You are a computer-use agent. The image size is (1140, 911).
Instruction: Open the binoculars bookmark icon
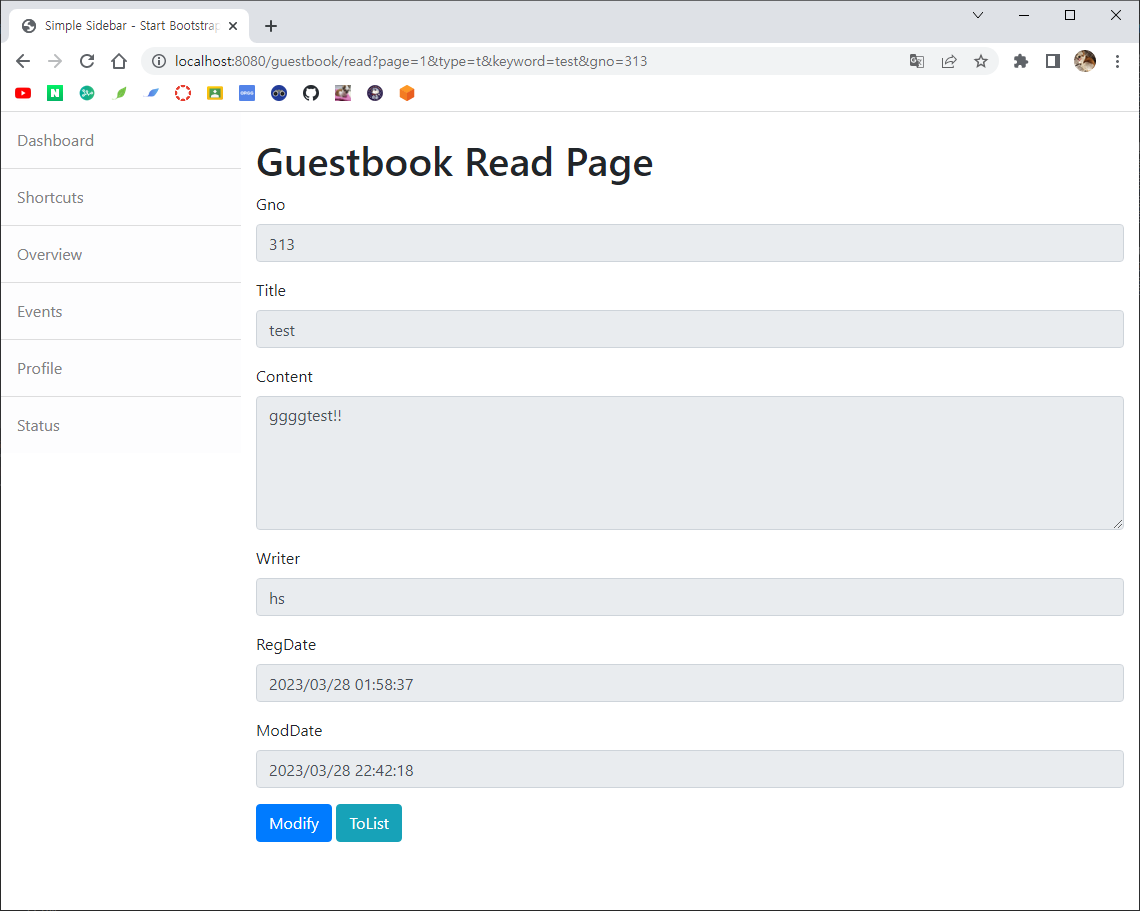(x=279, y=93)
